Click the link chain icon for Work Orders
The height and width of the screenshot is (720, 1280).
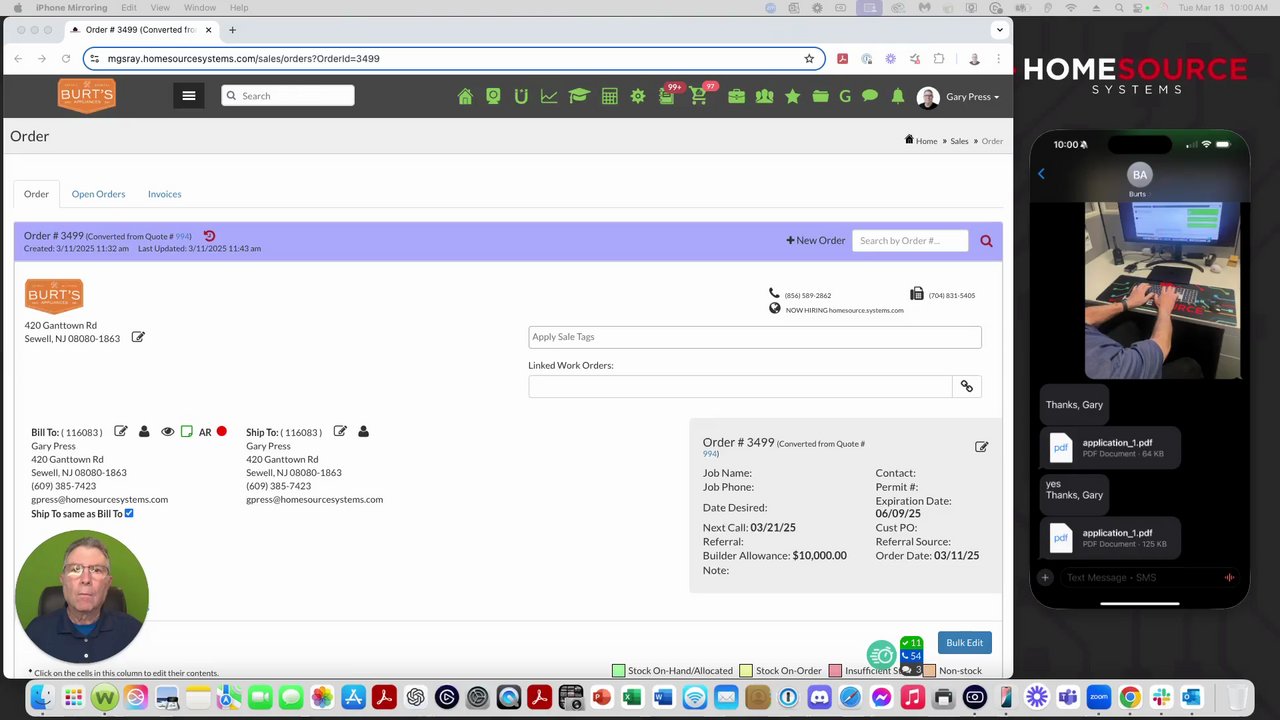(967, 386)
